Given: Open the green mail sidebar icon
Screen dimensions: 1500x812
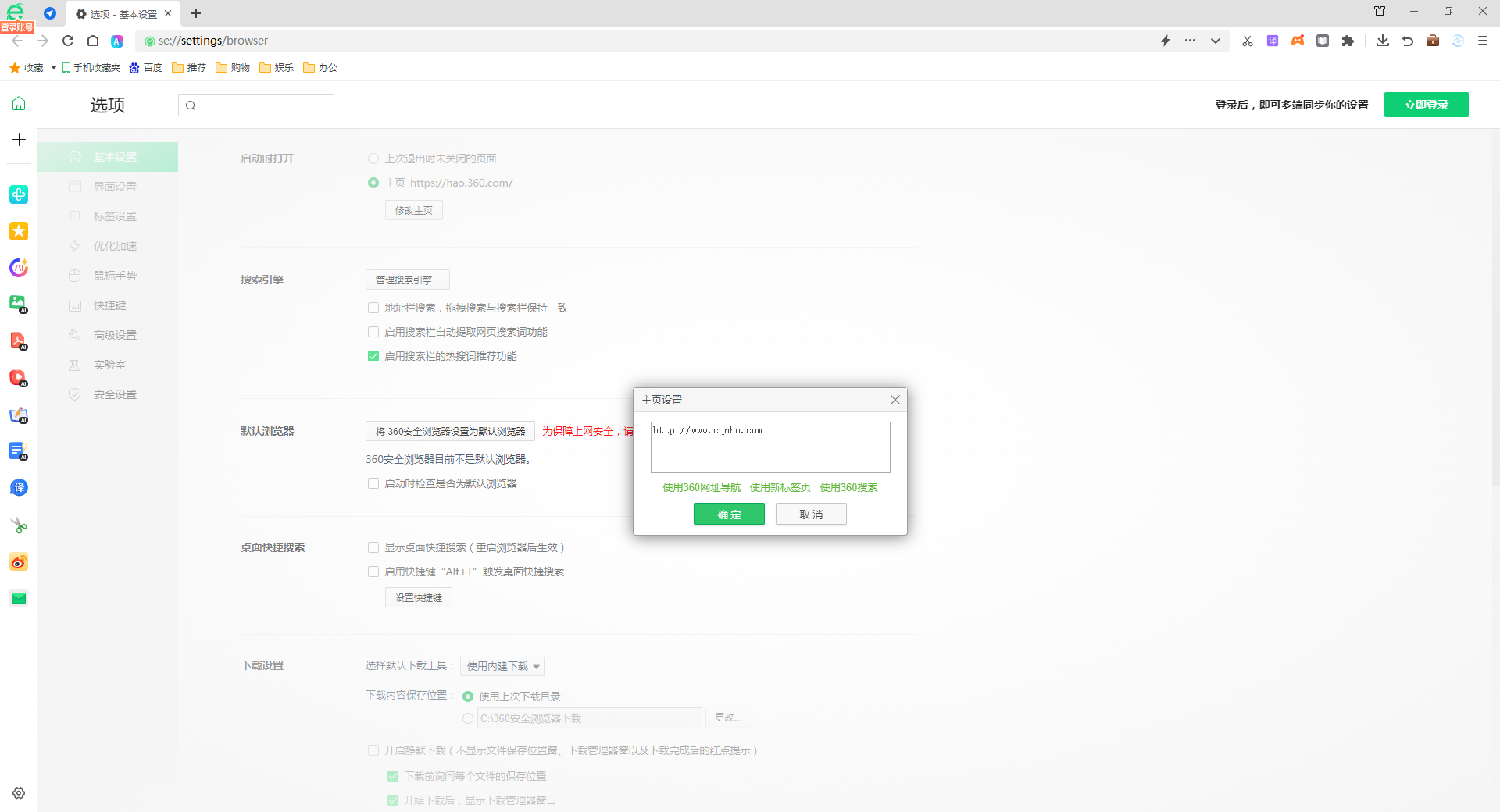Looking at the screenshot, I should tap(19, 599).
